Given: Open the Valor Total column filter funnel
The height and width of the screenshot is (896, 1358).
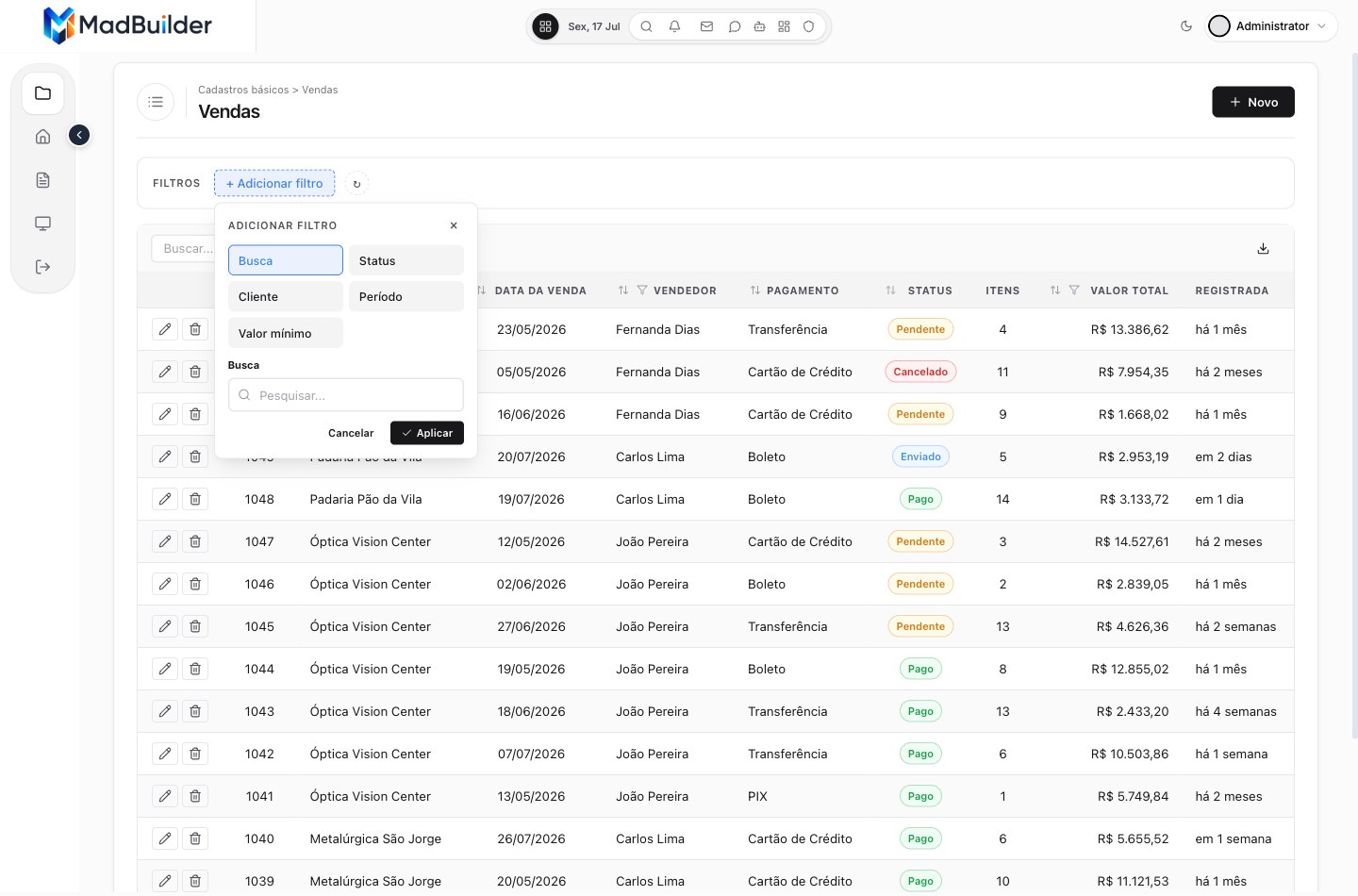Looking at the screenshot, I should [1074, 290].
